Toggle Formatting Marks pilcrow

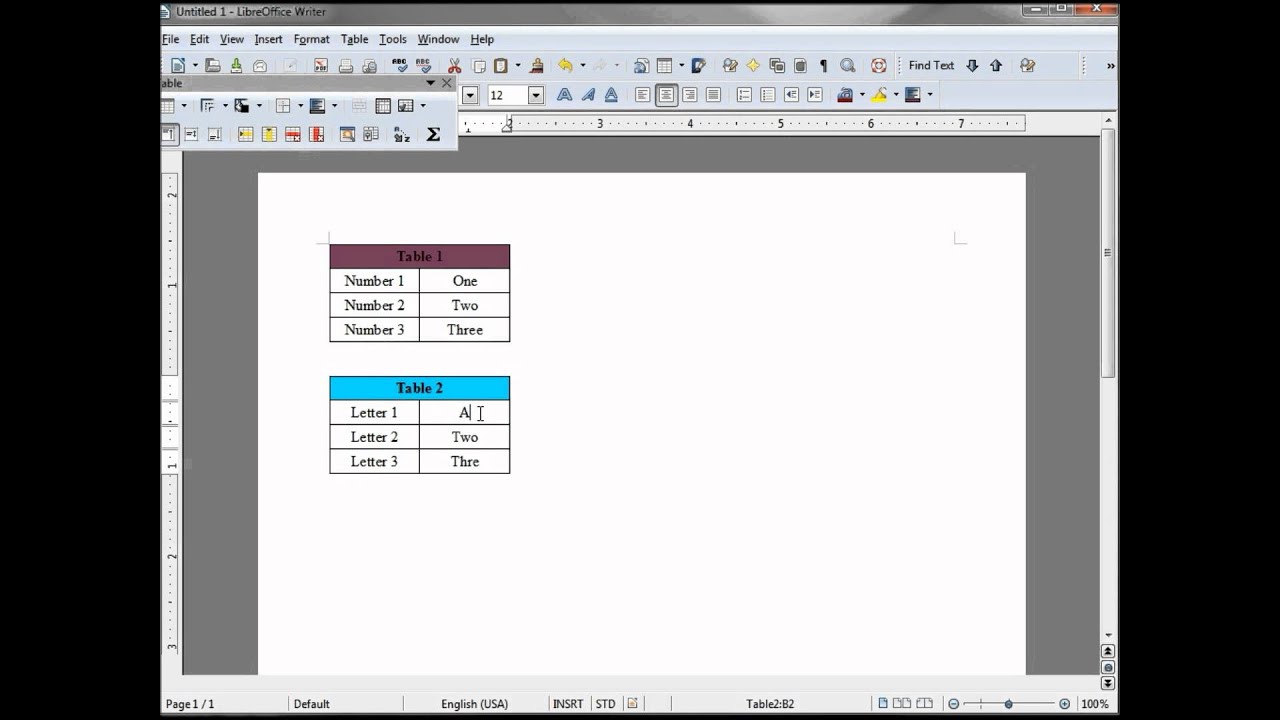pyautogui.click(x=823, y=65)
